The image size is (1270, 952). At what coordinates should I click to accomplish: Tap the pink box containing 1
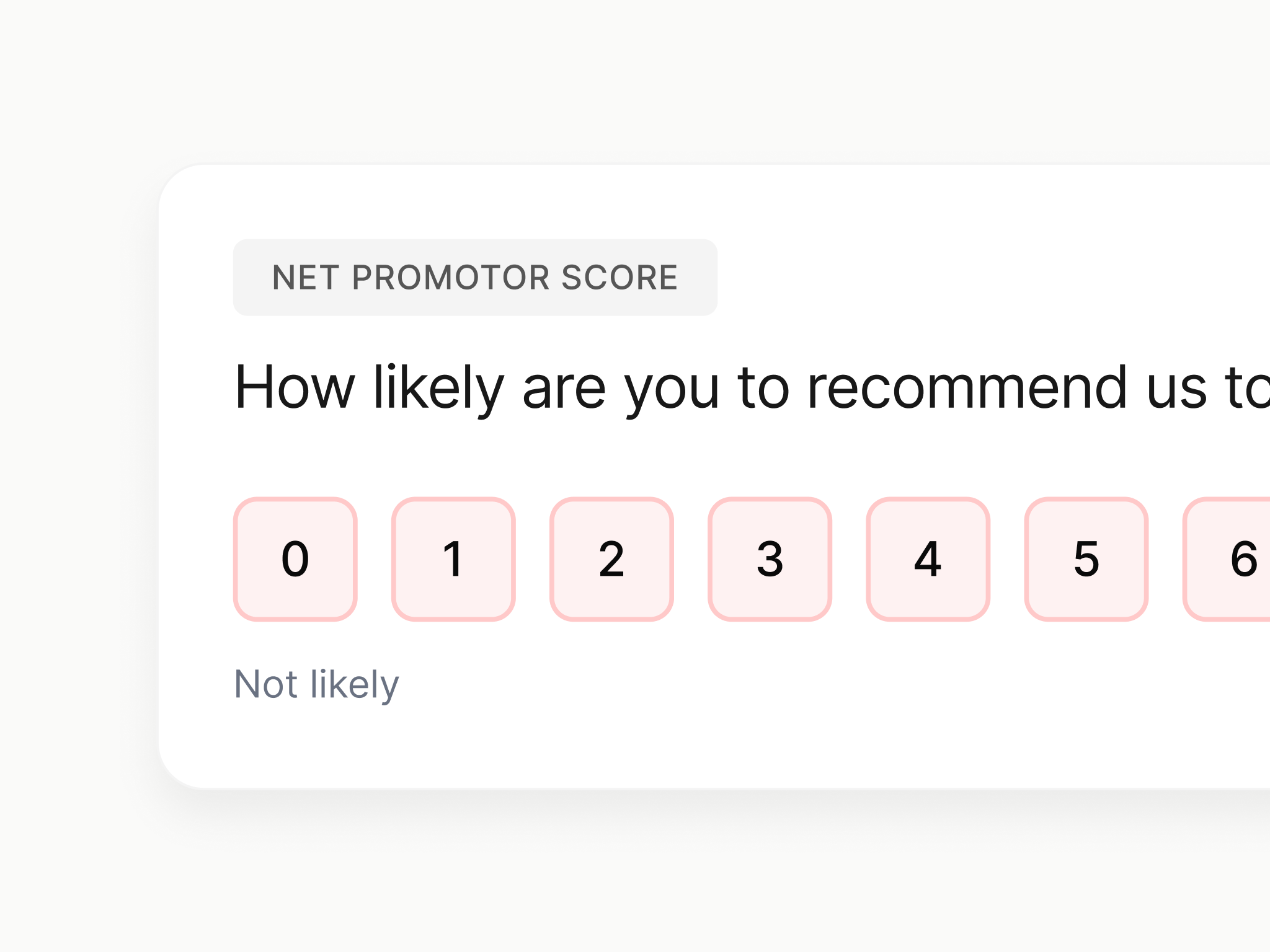[x=453, y=559]
